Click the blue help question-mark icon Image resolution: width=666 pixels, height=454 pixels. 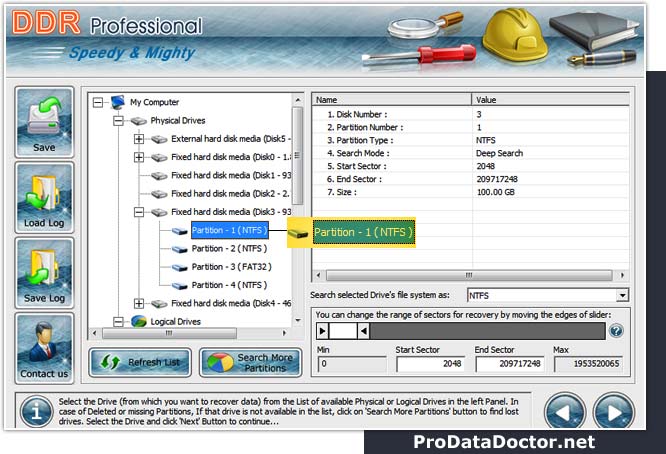click(616, 331)
